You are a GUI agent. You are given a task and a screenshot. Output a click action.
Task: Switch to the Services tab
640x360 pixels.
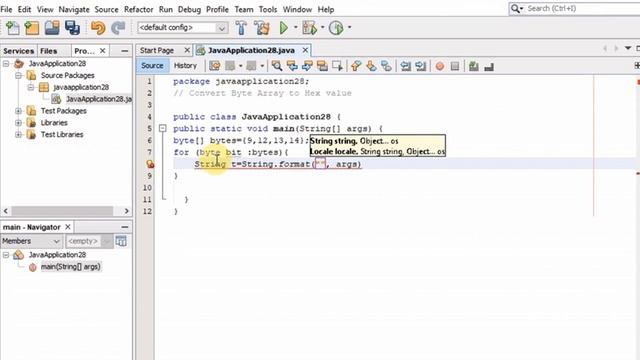tap(18, 51)
